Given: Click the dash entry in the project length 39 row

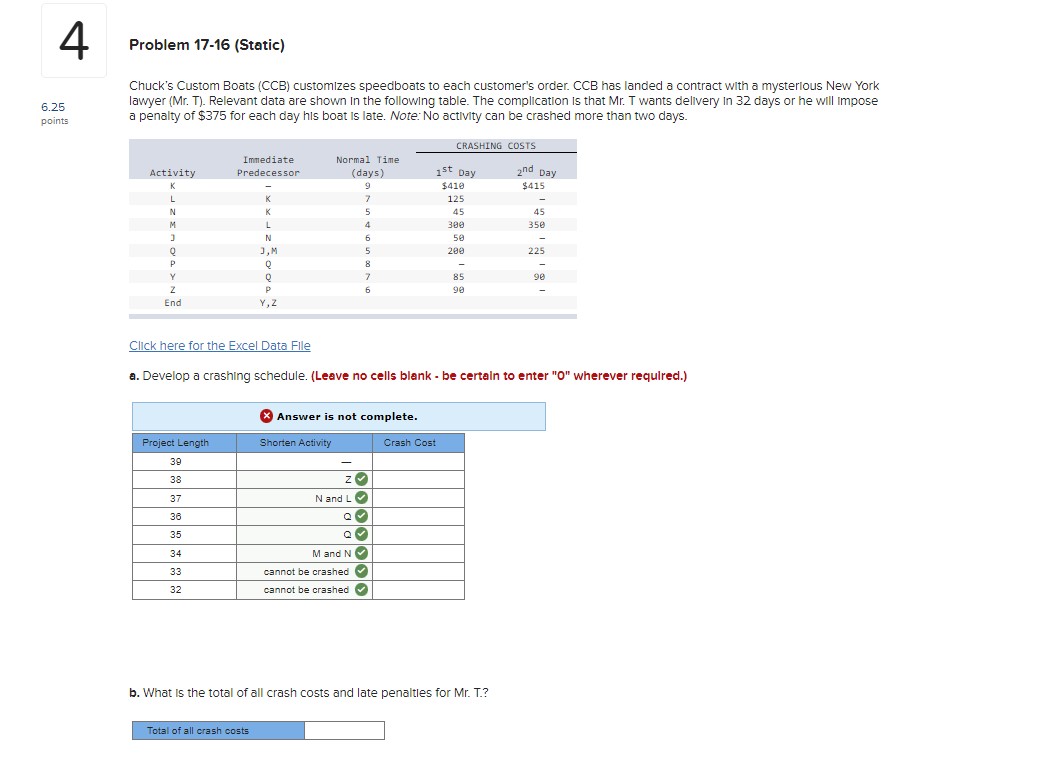Looking at the screenshot, I should (x=347, y=461).
